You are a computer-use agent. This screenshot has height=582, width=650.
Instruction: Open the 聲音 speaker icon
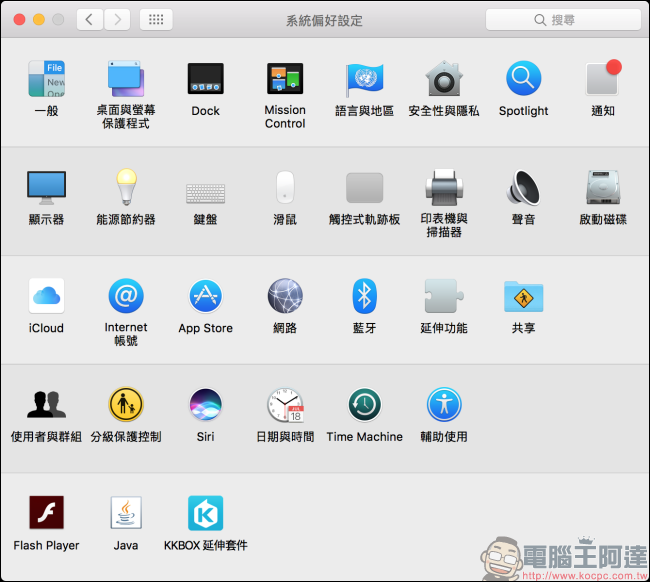click(523, 187)
